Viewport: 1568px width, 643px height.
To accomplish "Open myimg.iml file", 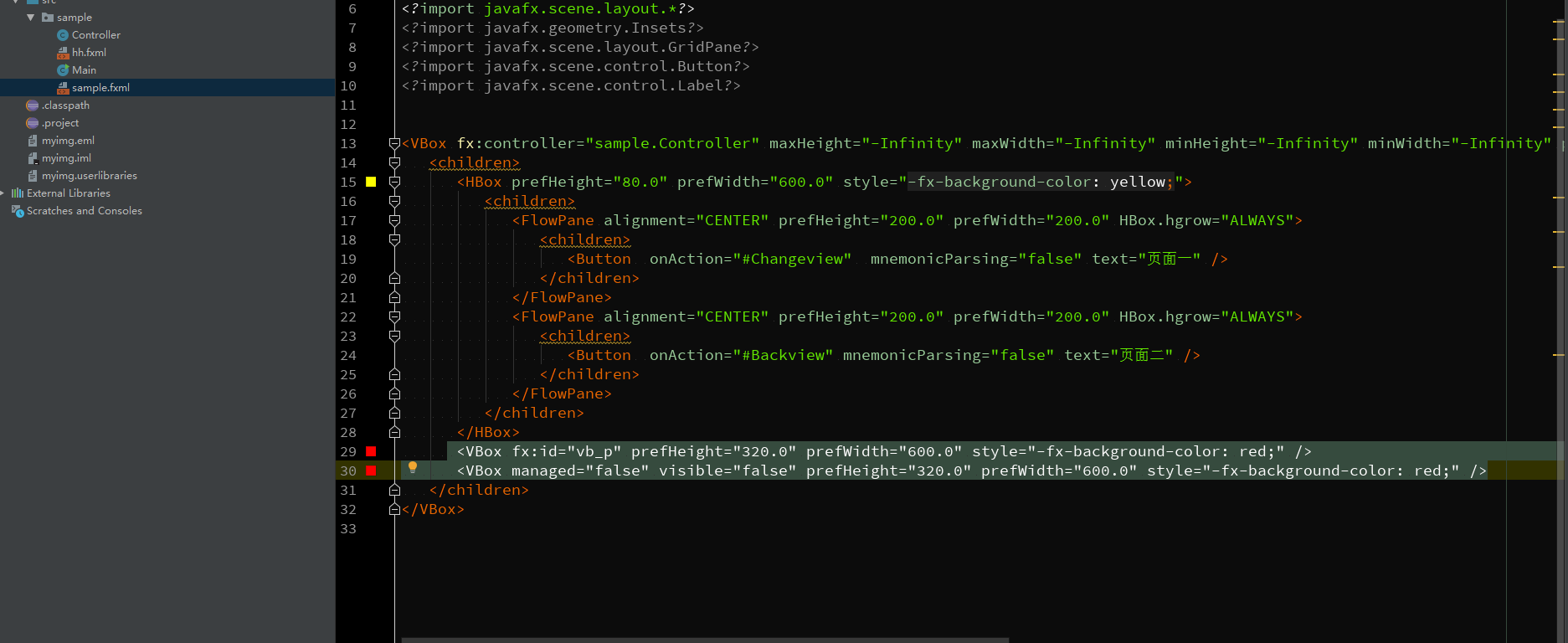I will (x=66, y=158).
